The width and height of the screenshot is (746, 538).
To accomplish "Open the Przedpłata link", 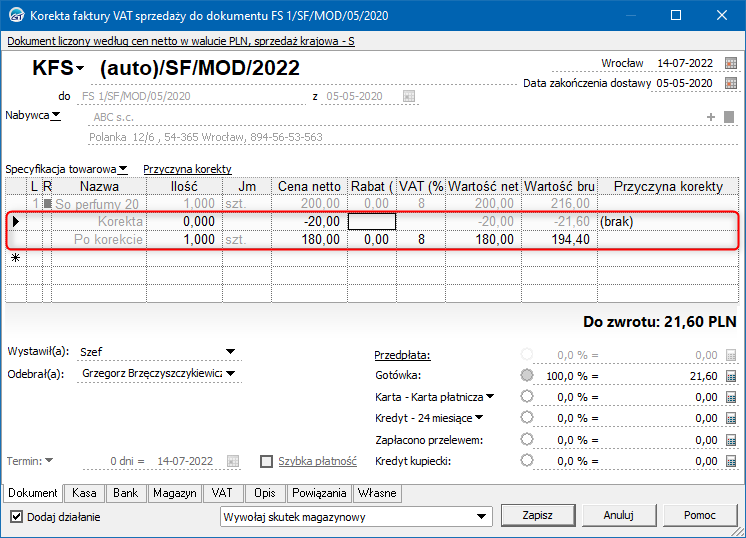I will tap(402, 355).
